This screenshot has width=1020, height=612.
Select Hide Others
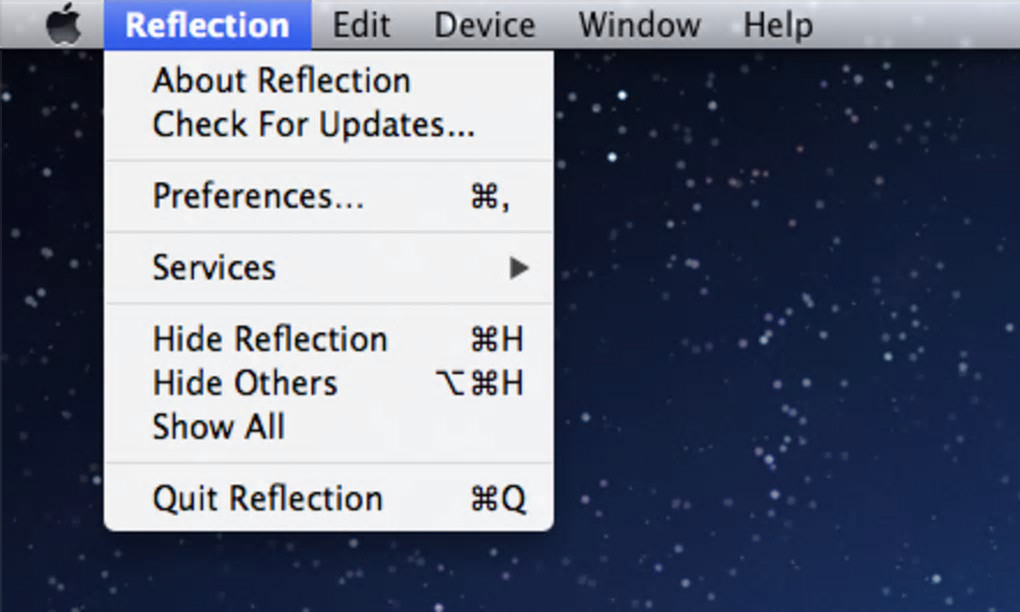coord(245,383)
